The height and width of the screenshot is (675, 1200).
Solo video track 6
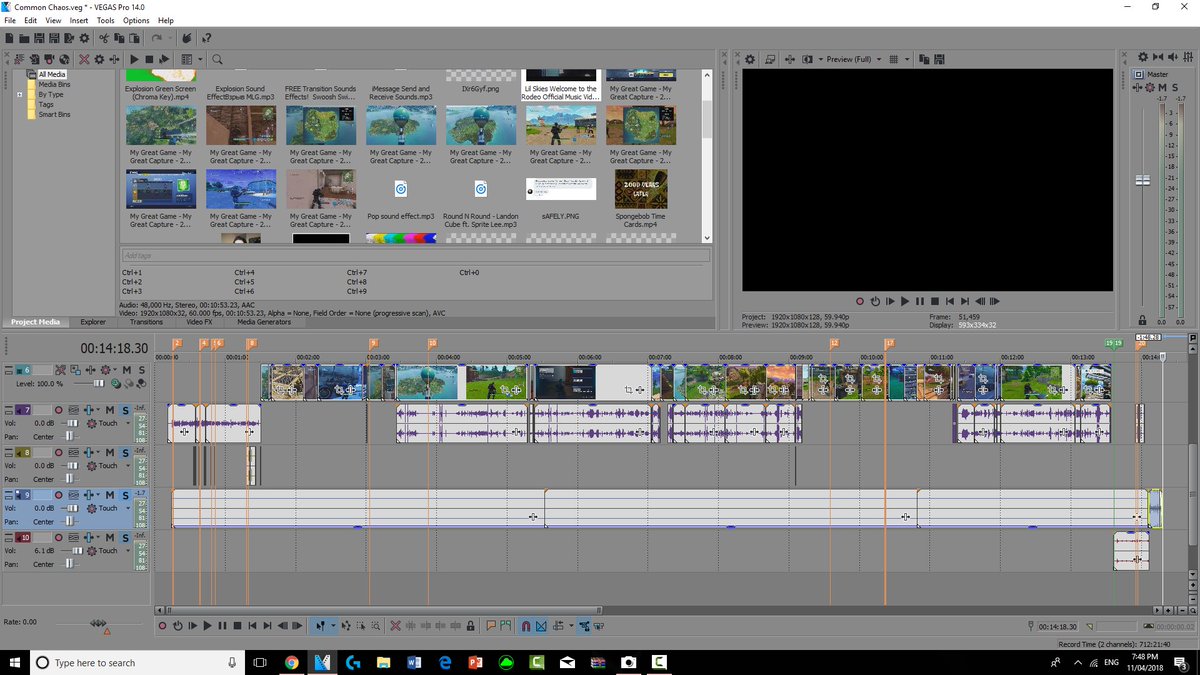tap(140, 370)
